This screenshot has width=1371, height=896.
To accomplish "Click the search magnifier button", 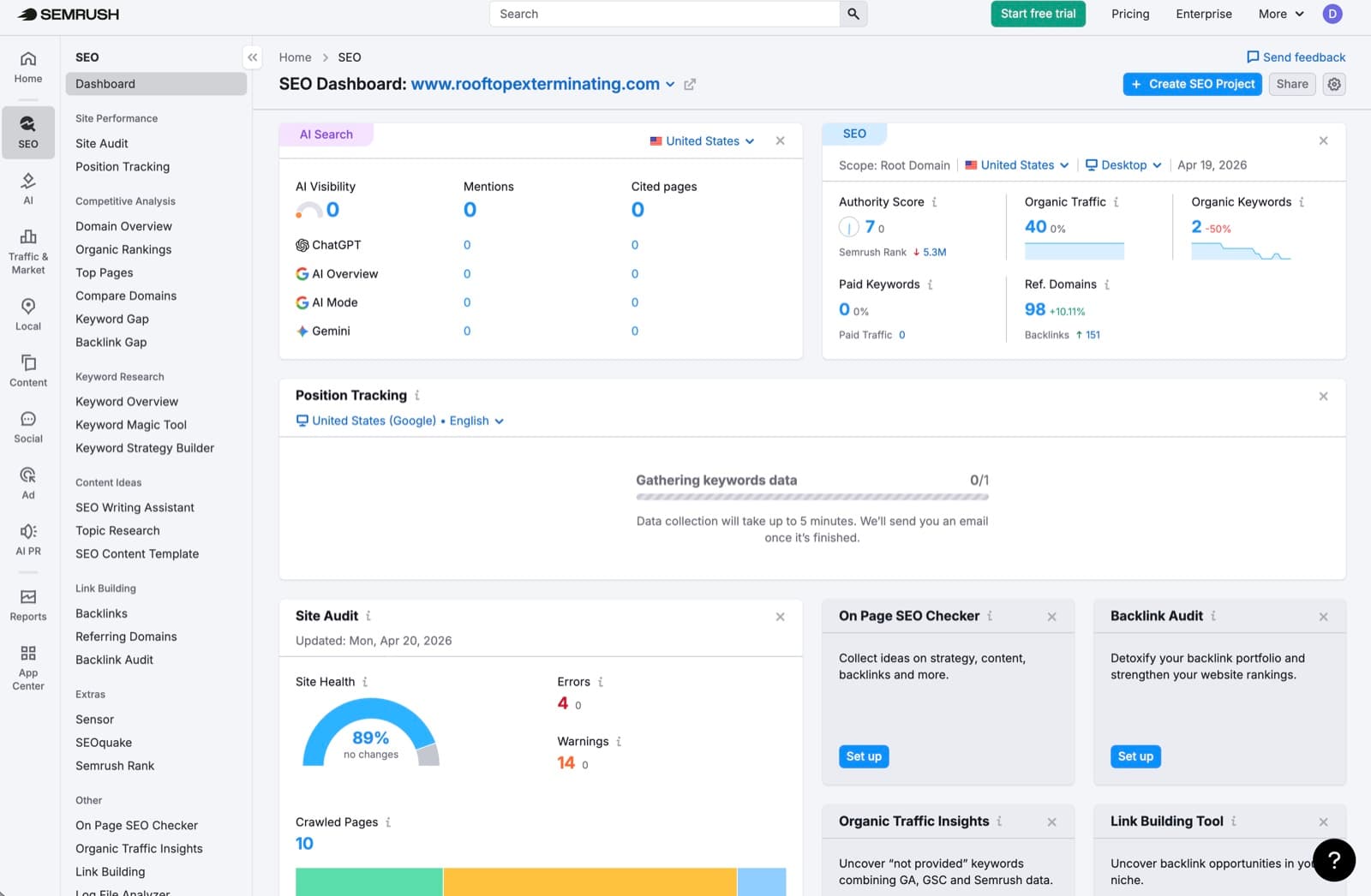I will (853, 14).
